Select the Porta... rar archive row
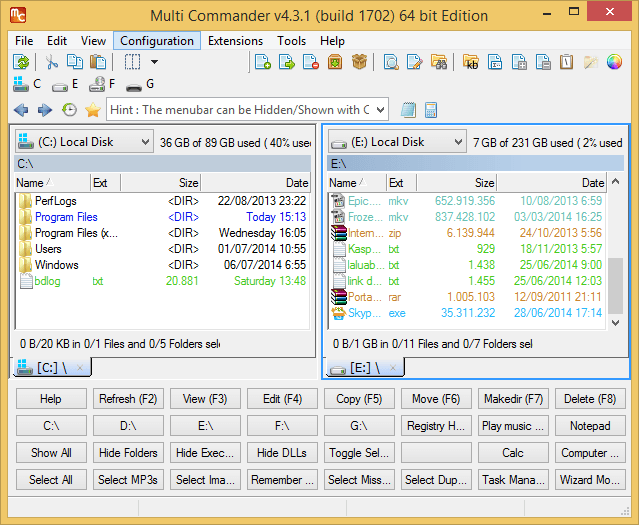 (x=467, y=297)
